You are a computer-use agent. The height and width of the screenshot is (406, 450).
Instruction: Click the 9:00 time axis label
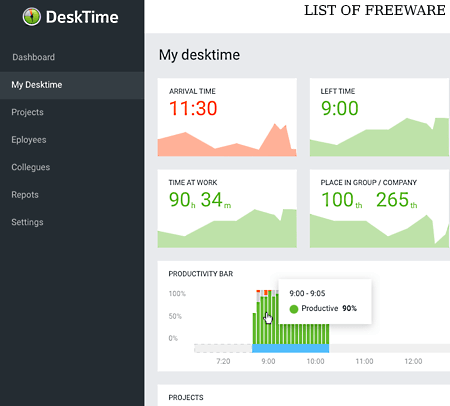pyautogui.click(x=268, y=361)
